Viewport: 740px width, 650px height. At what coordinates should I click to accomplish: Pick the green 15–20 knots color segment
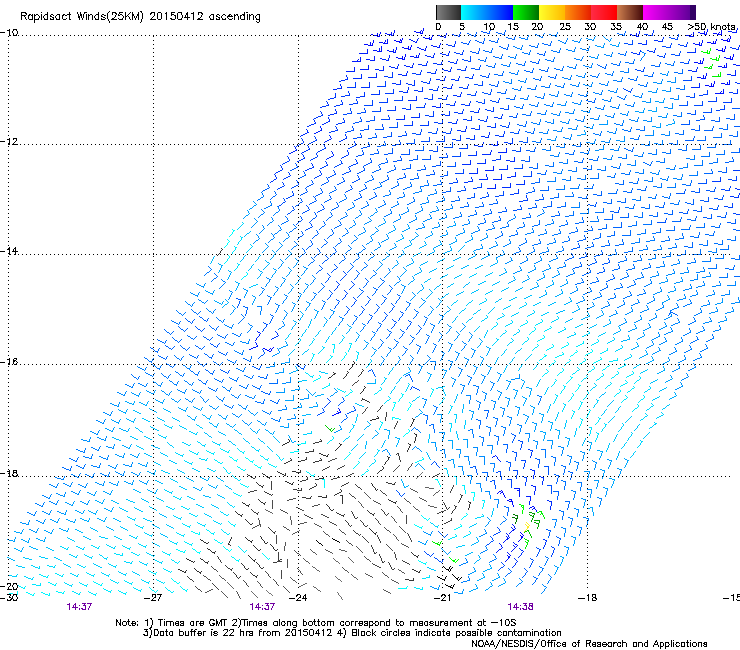(526, 12)
